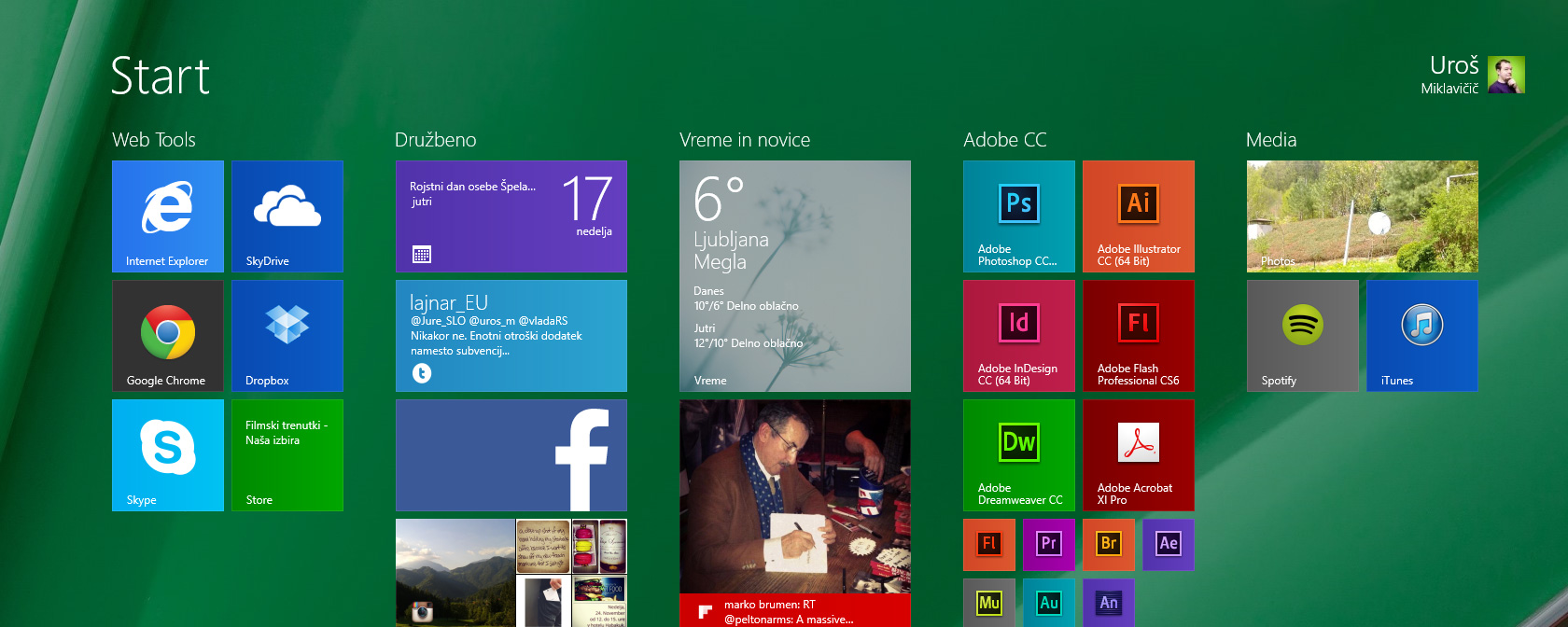This screenshot has width=1568, height=627.
Task: Select the Web Tools group heading
Action: [154, 140]
